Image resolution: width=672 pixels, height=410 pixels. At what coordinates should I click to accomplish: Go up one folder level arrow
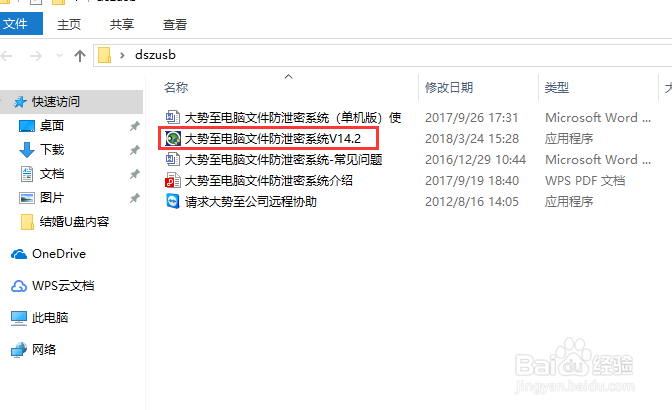(x=80, y=56)
